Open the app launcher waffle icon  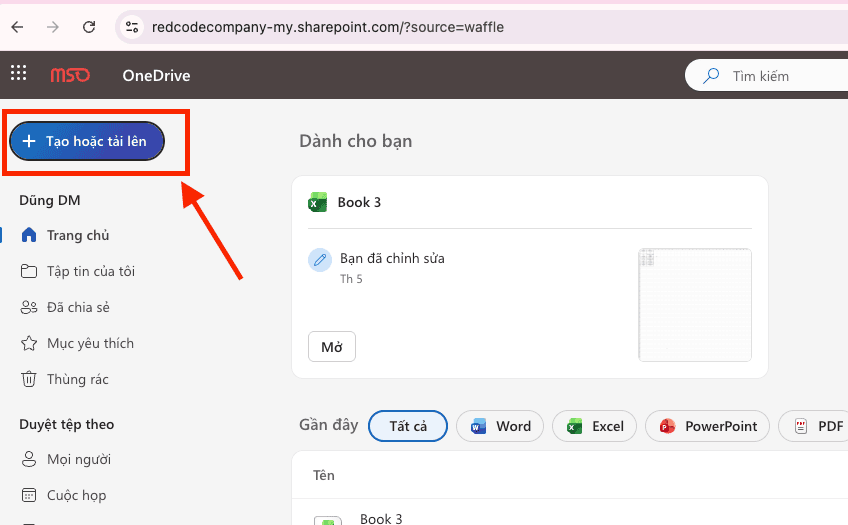(18, 72)
